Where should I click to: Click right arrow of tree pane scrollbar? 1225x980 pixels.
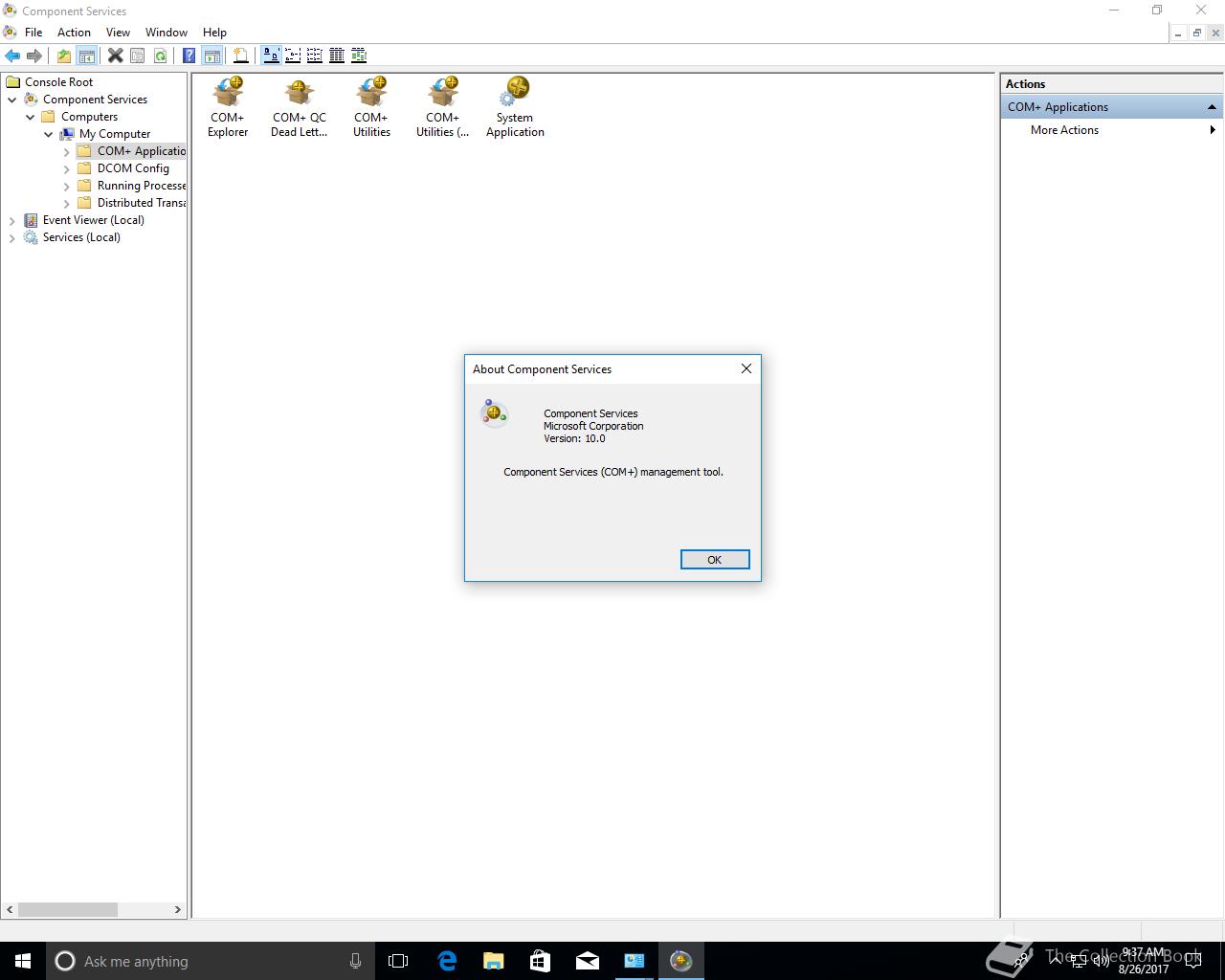tap(177, 909)
